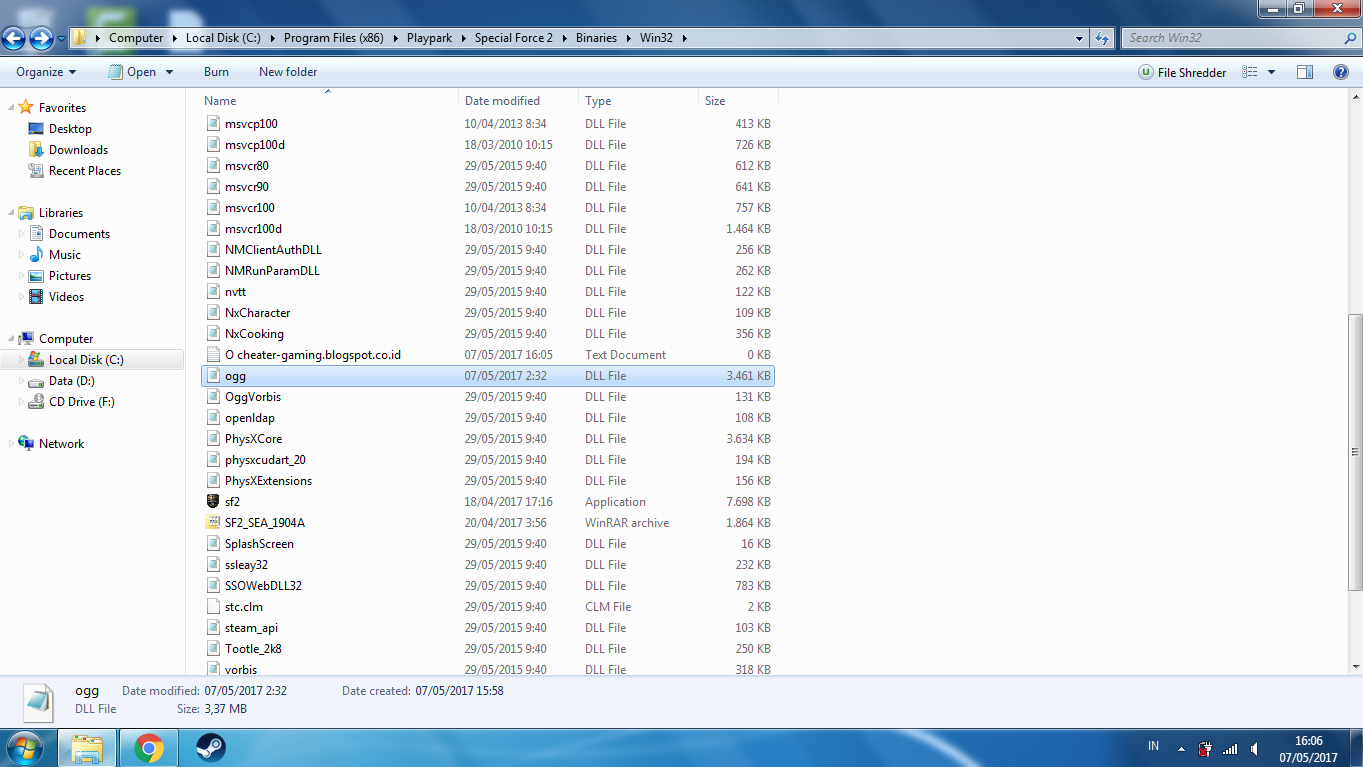Viewport: 1363px width, 767px height.
Task: Select the msvcp100d file
Action: pyautogui.click(x=254, y=145)
